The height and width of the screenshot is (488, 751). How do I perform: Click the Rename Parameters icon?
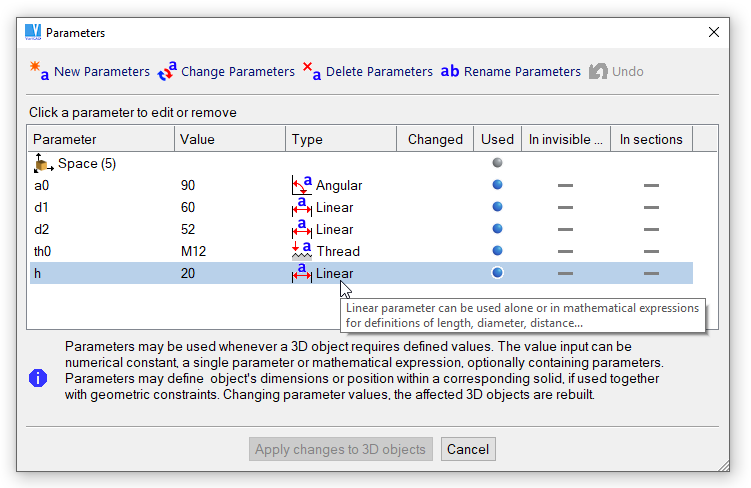pos(450,71)
